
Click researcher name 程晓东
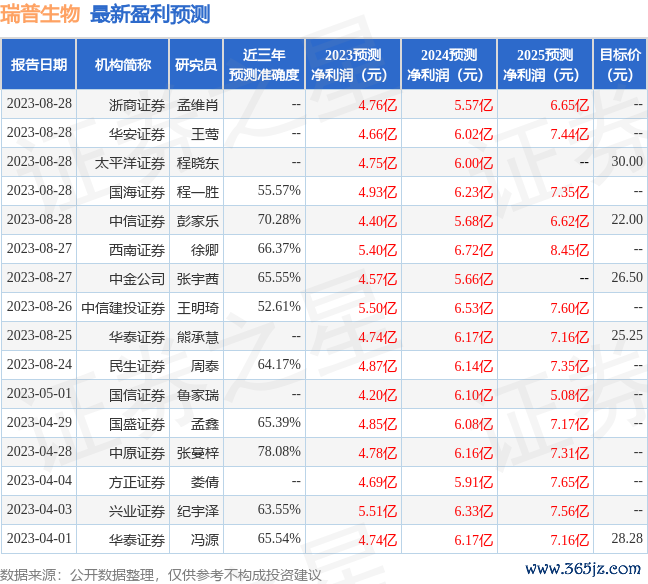tap(198, 163)
